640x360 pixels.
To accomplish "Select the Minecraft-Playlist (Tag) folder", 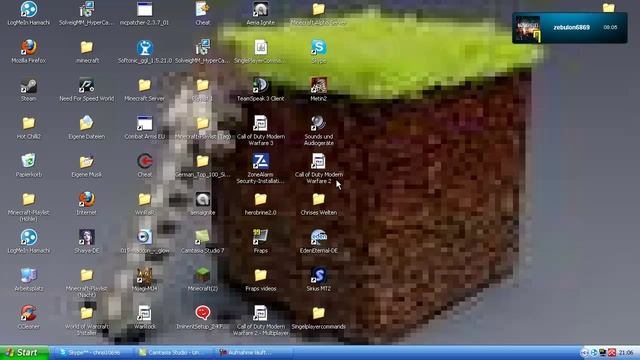I will click(202, 123).
